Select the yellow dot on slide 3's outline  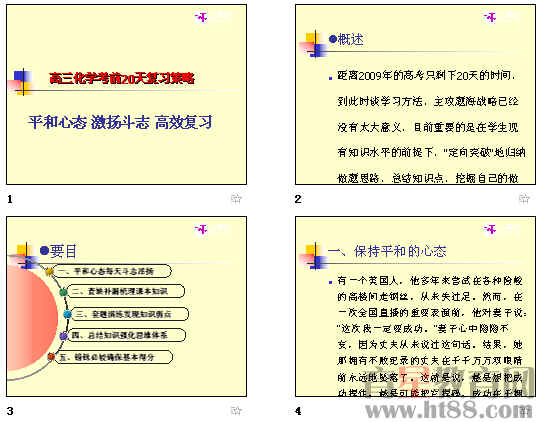coord(49,272)
